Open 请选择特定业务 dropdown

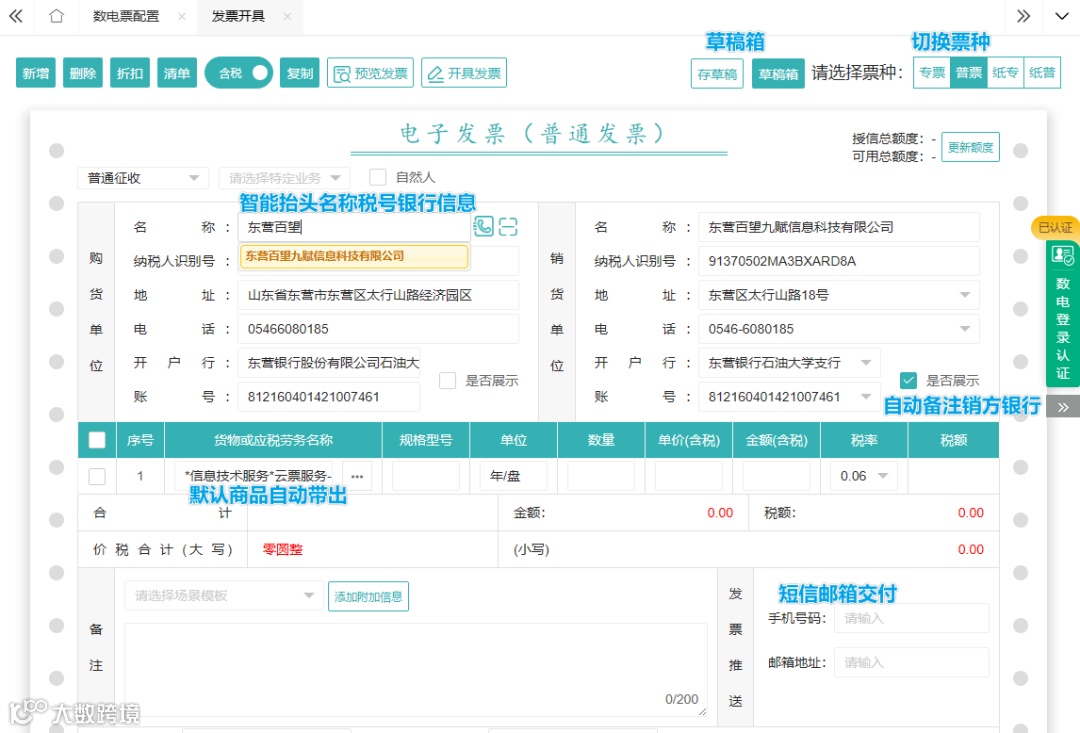[284, 178]
